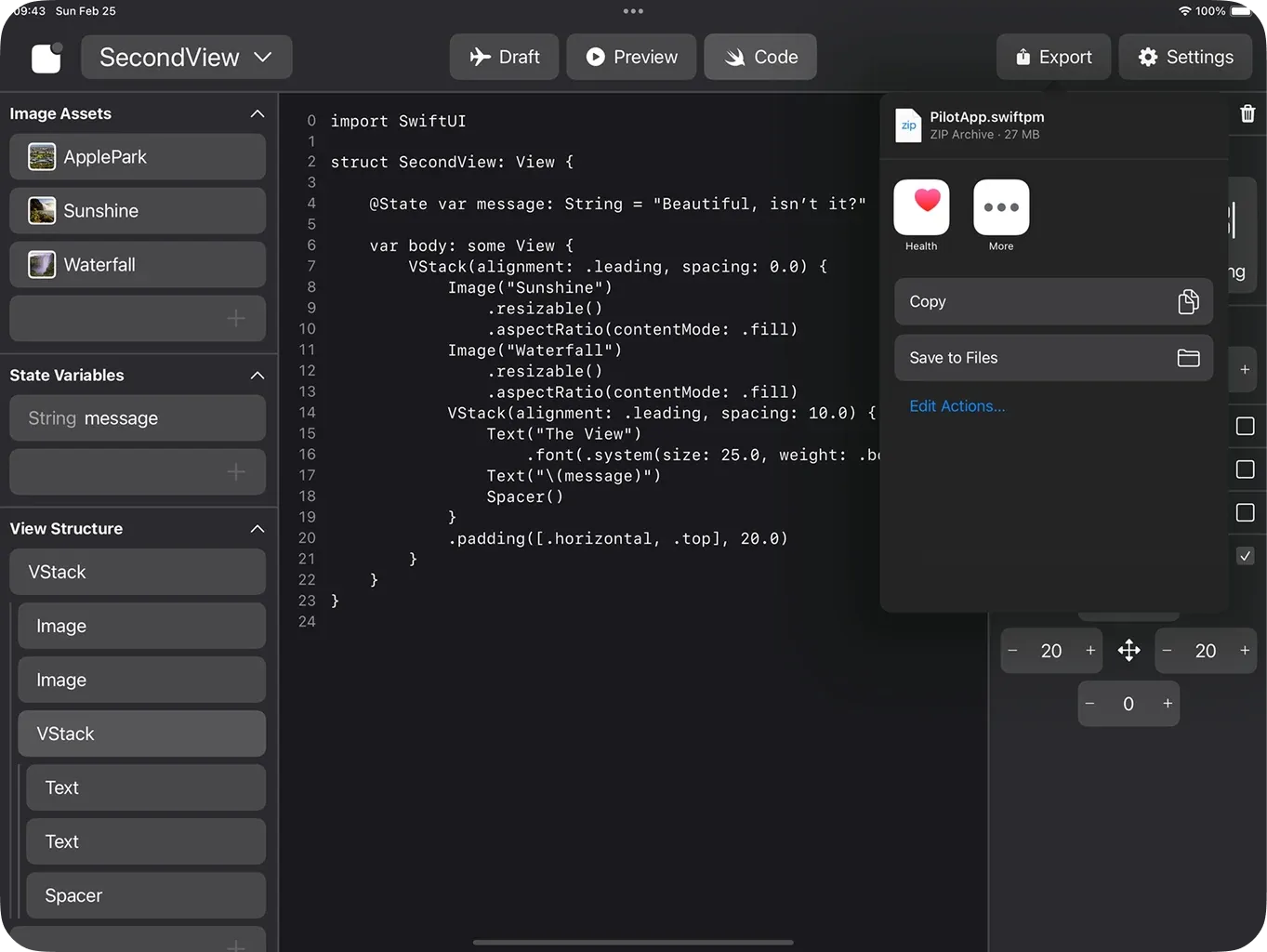
Task: Toggle the third unchecked checkbox in inspector
Action: click(x=1245, y=512)
